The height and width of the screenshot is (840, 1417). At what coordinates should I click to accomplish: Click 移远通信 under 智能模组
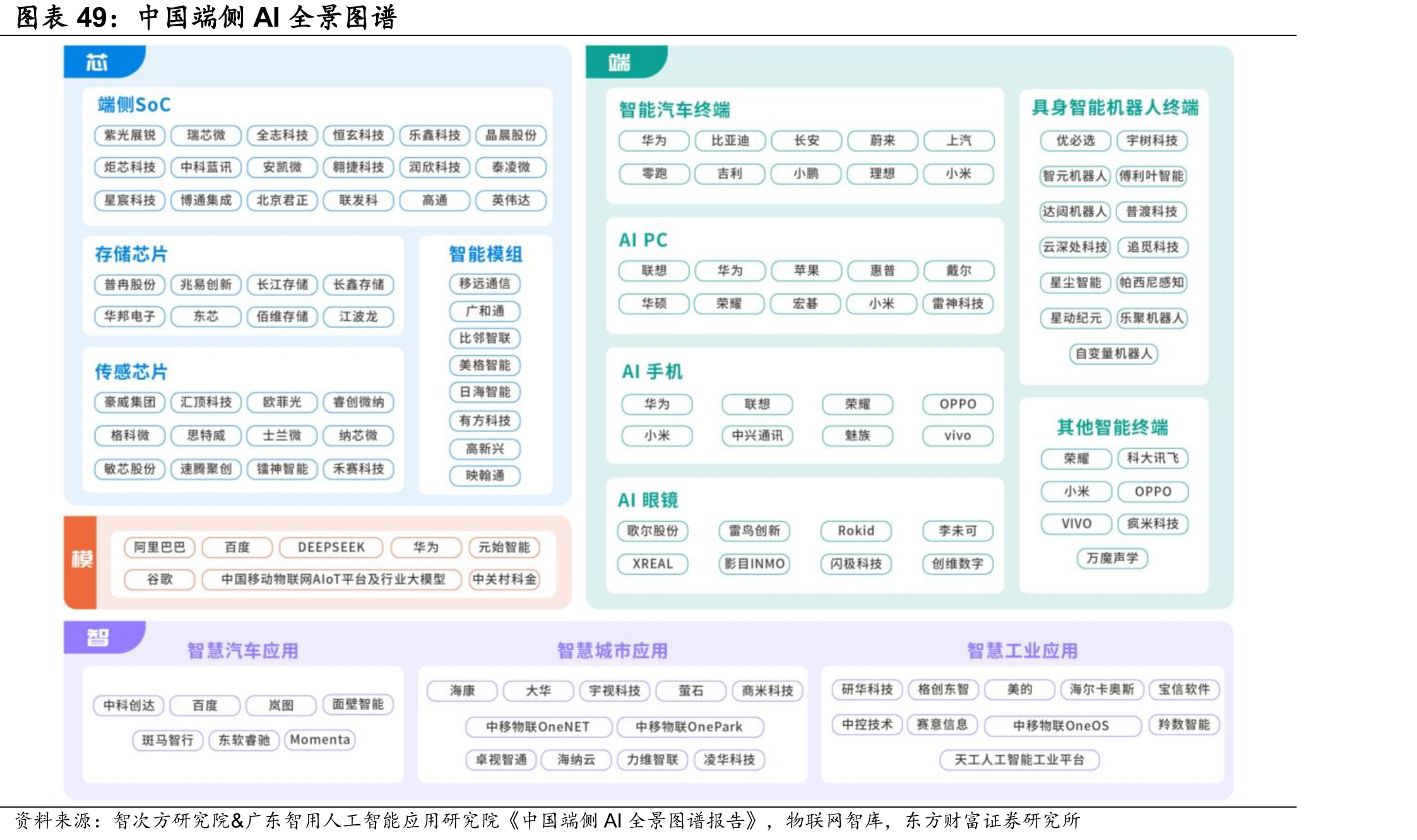click(485, 283)
